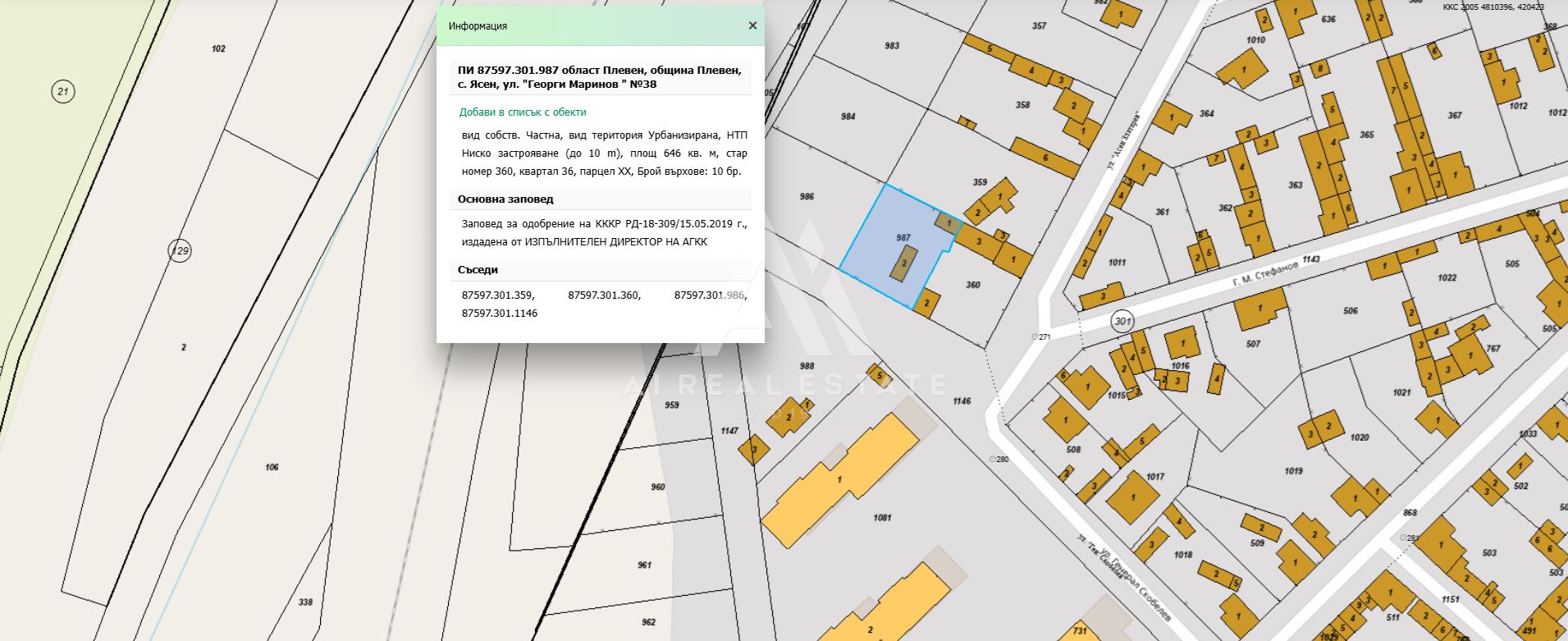Select building 1 in parcel 987's corner

tap(946, 222)
